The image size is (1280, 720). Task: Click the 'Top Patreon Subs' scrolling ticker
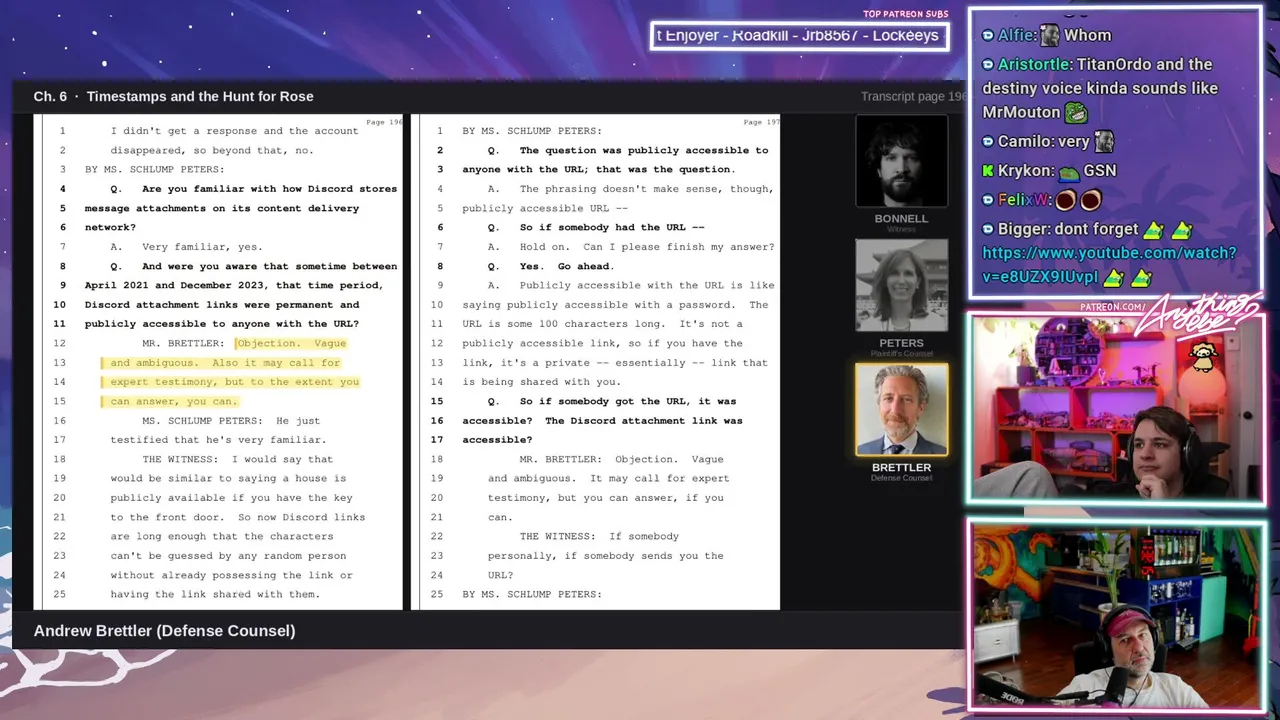799,36
